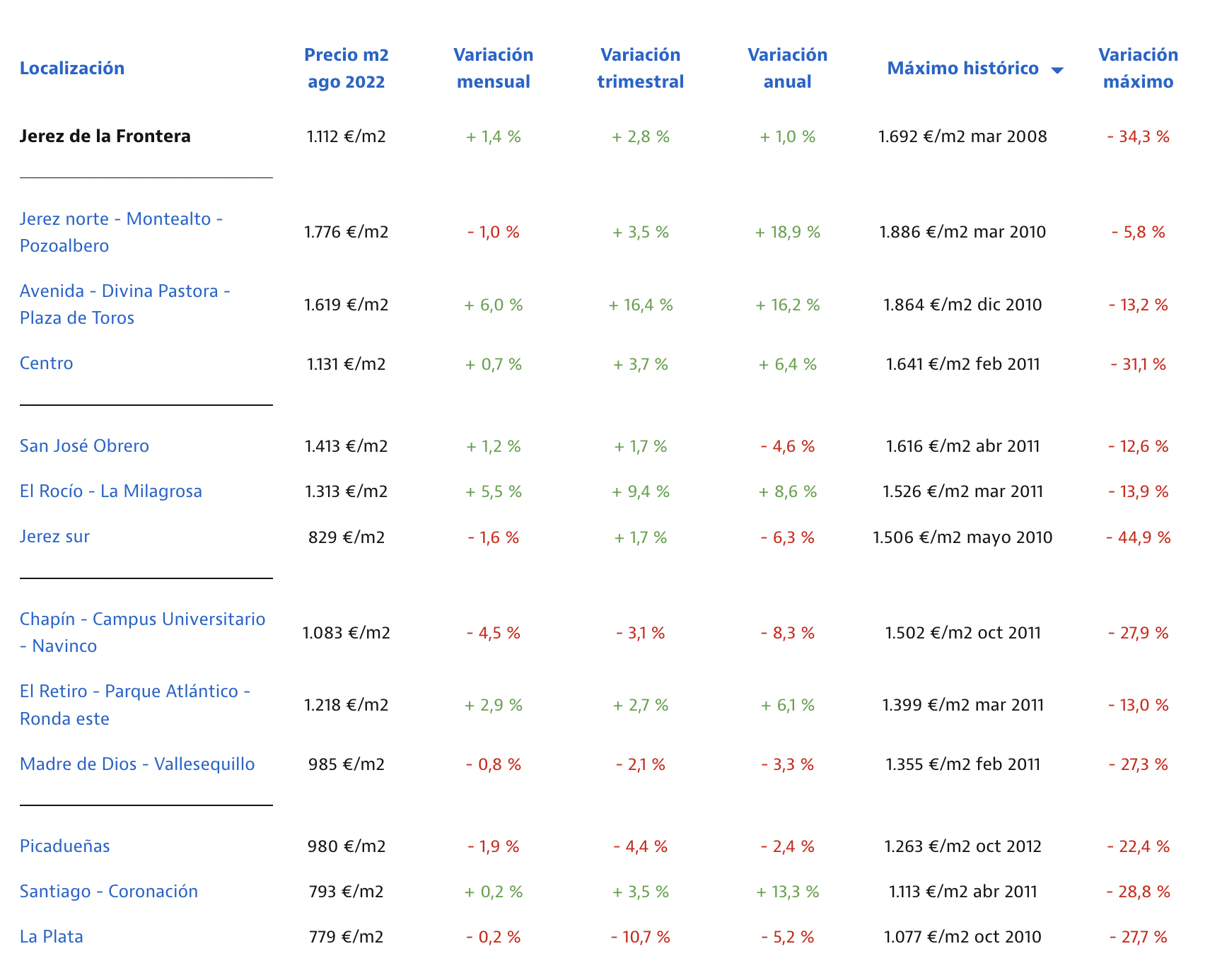The width and height of the screenshot is (1222, 980).
Task: Sort by Localización column header
Action: pyautogui.click(x=72, y=69)
